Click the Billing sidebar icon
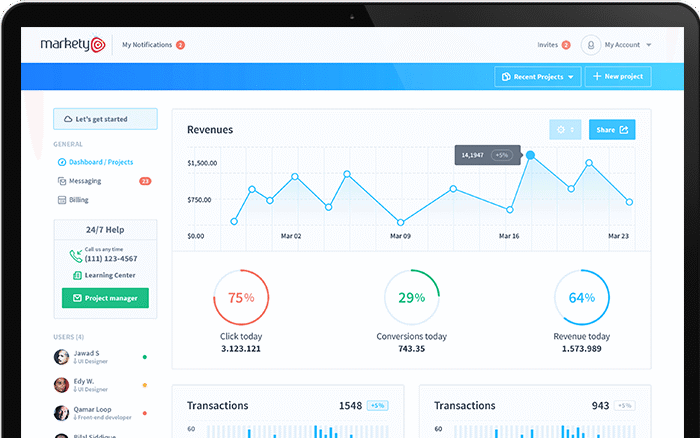700x438 pixels. coord(61,200)
